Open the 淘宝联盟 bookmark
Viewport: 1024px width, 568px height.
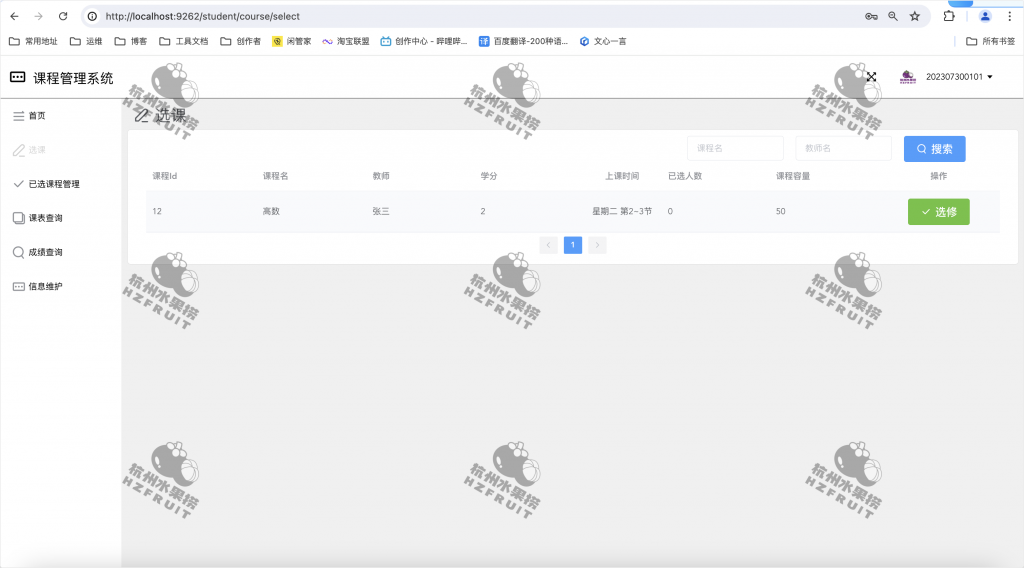point(346,41)
